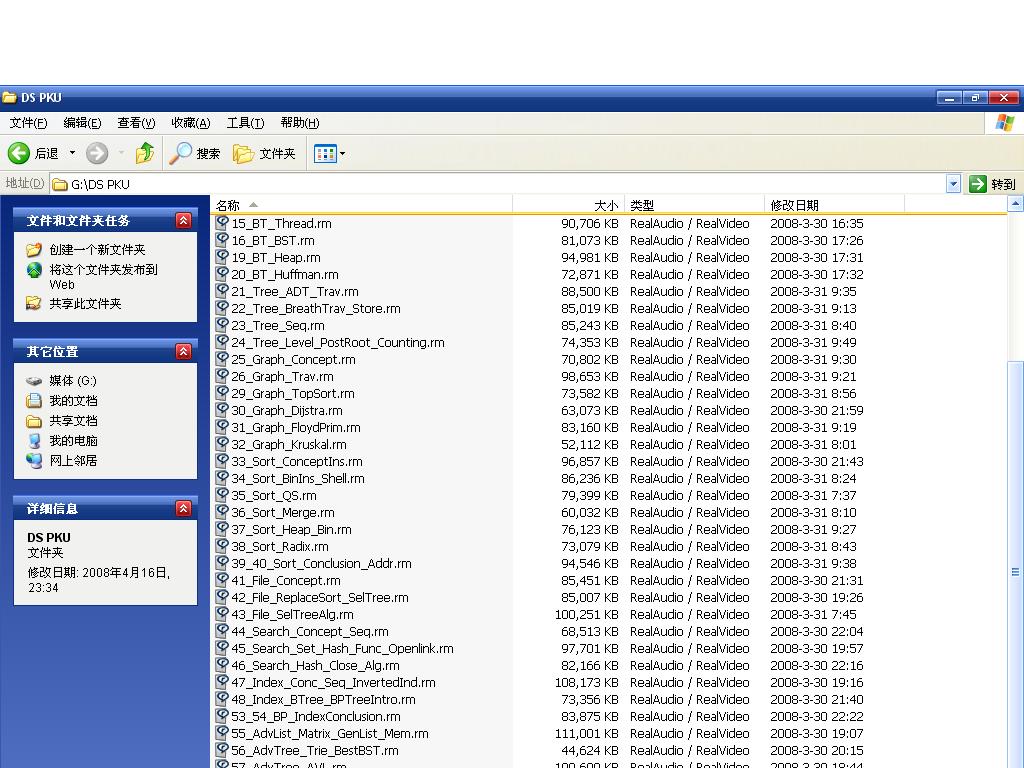Screen dimensions: 1024x768
Task: Click the vertical scrollbar thumb
Action: [1015, 570]
